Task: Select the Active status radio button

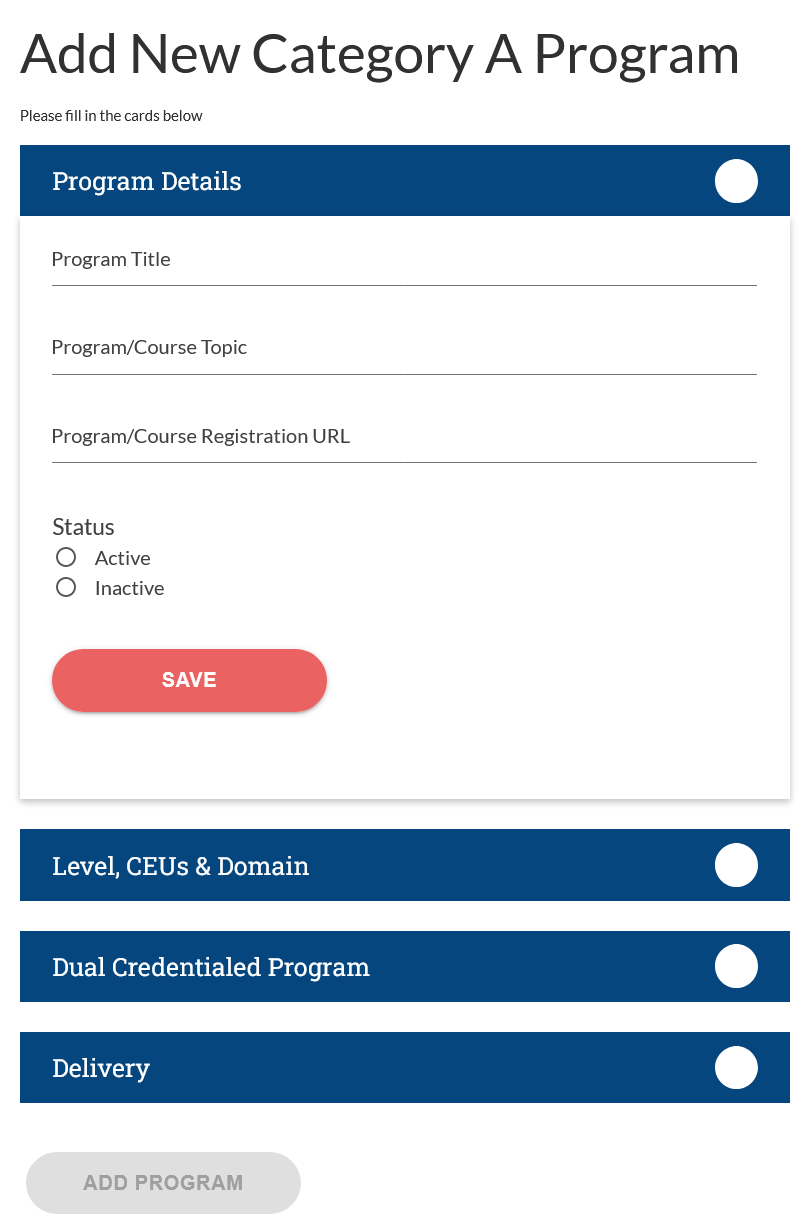Action: point(66,557)
